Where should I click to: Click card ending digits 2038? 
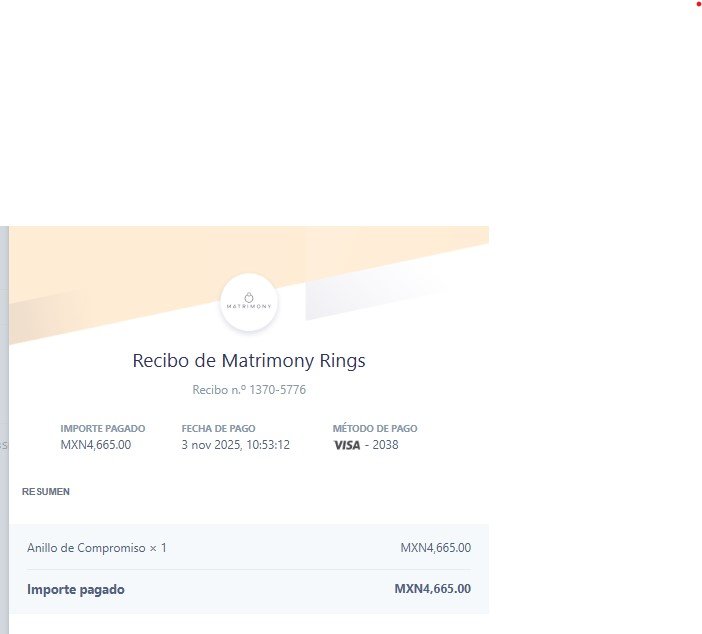click(x=385, y=445)
